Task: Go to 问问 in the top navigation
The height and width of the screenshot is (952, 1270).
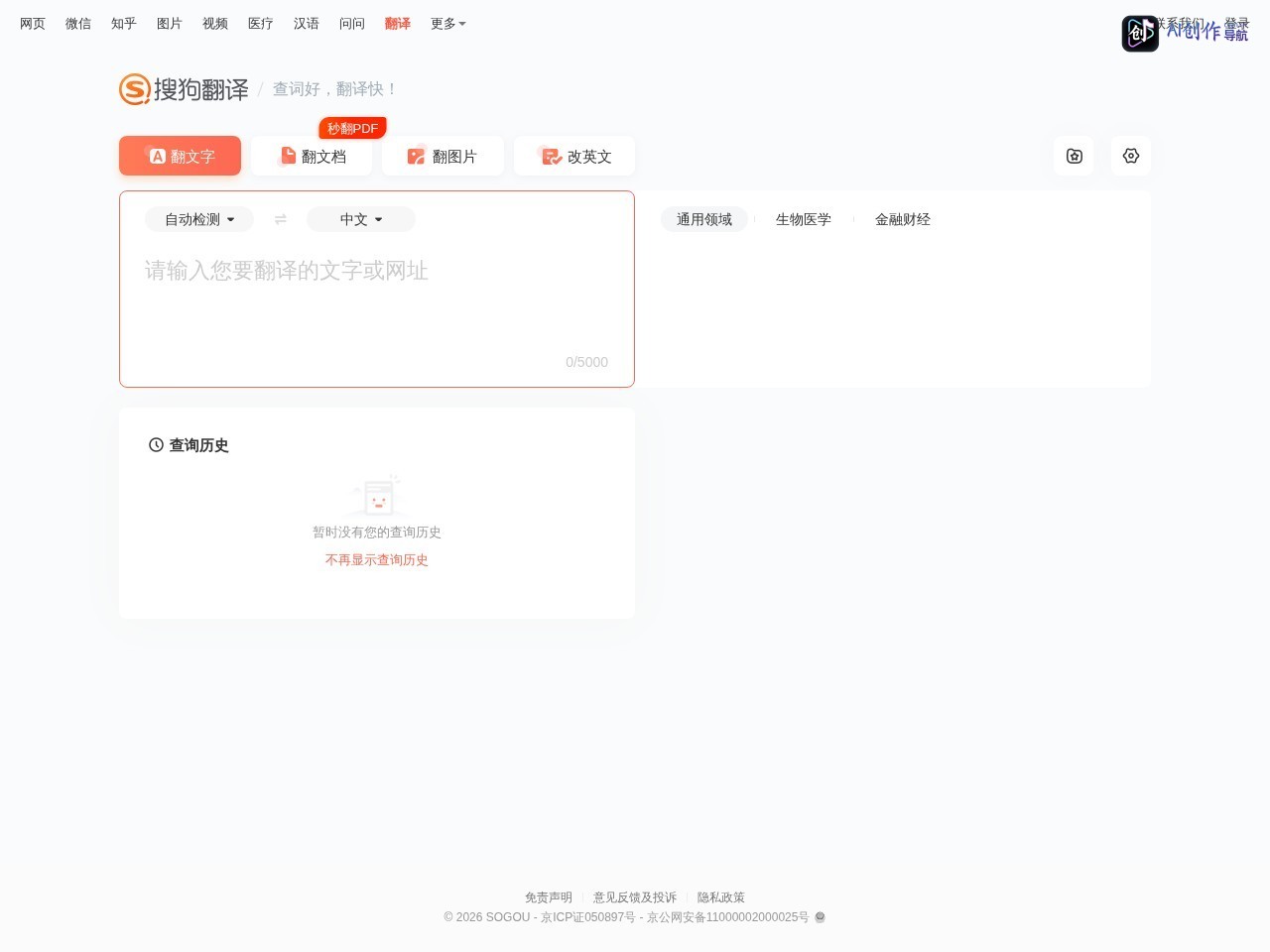Action: [x=352, y=24]
